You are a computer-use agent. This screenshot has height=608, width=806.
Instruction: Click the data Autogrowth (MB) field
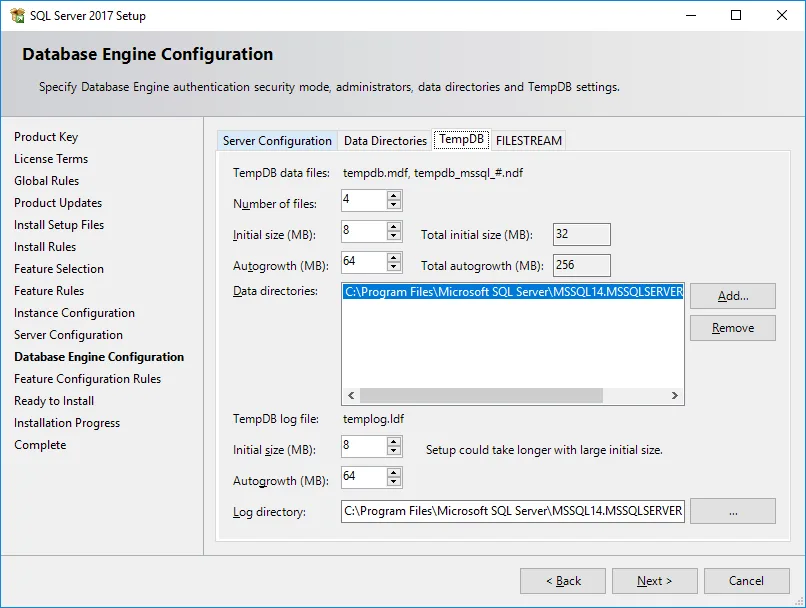pos(364,262)
